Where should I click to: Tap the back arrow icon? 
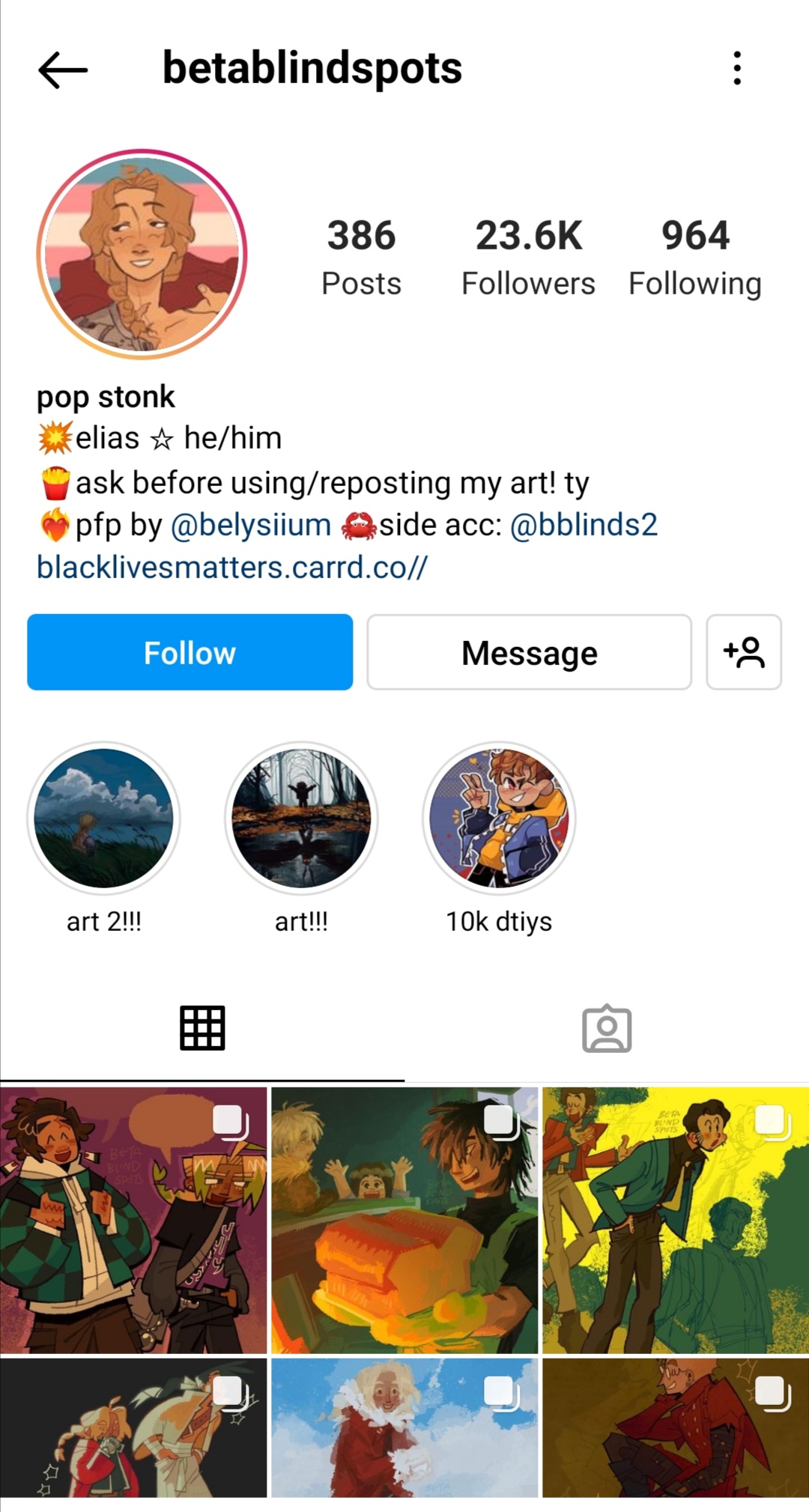point(63,70)
